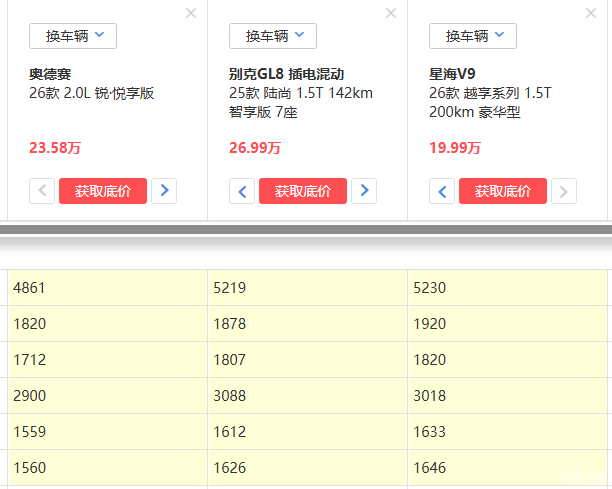The height and width of the screenshot is (489, 612).
Task: Move 别克GL8 column right with arrow
Action: [x=364, y=191]
